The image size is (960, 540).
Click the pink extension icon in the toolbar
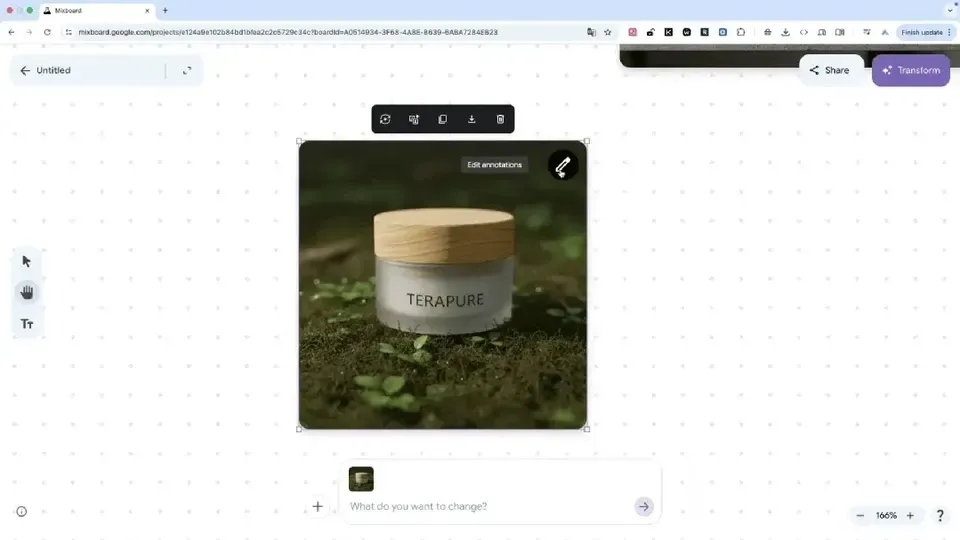click(x=632, y=32)
